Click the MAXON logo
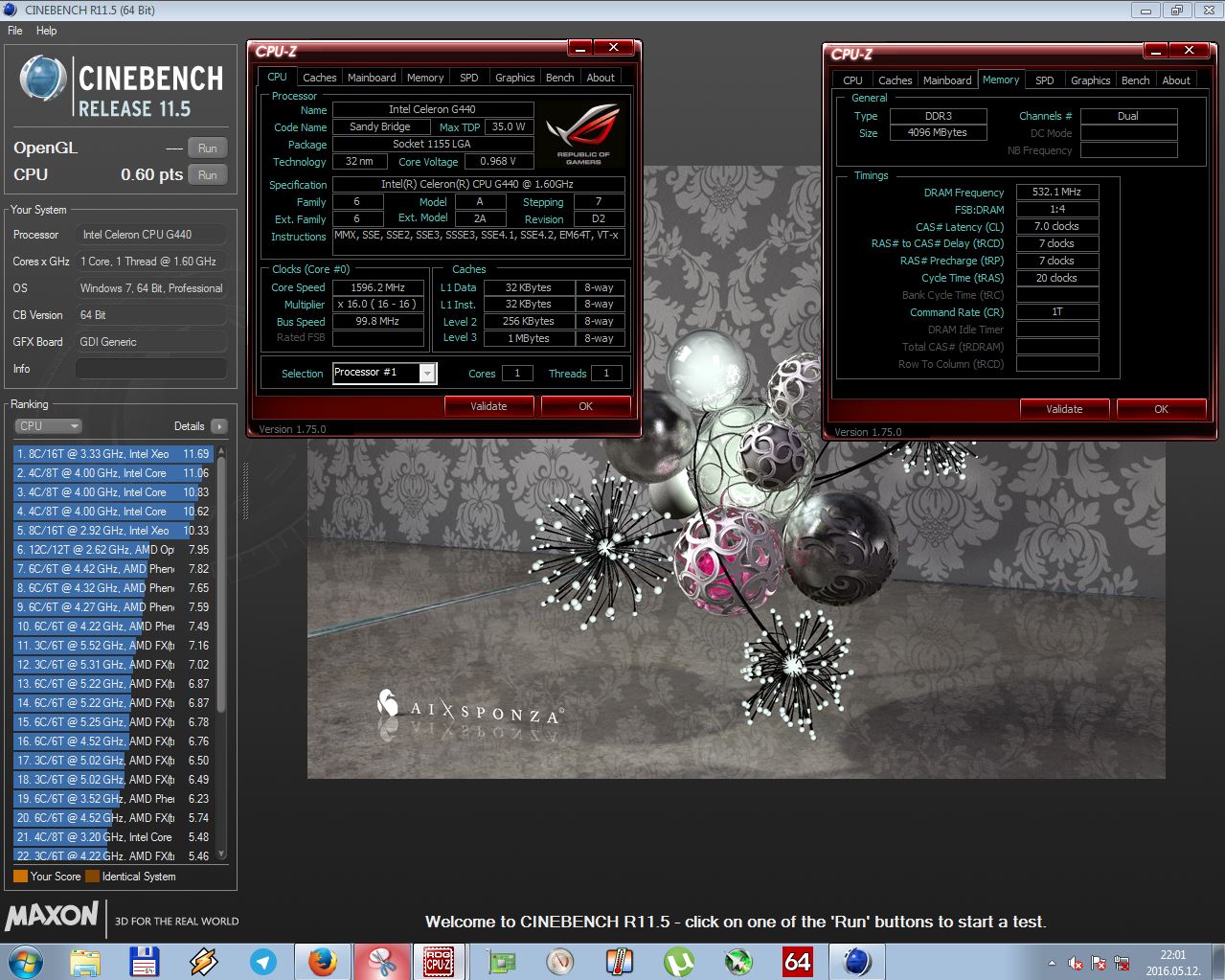Viewport: 1225px width, 980px height. tap(52, 917)
